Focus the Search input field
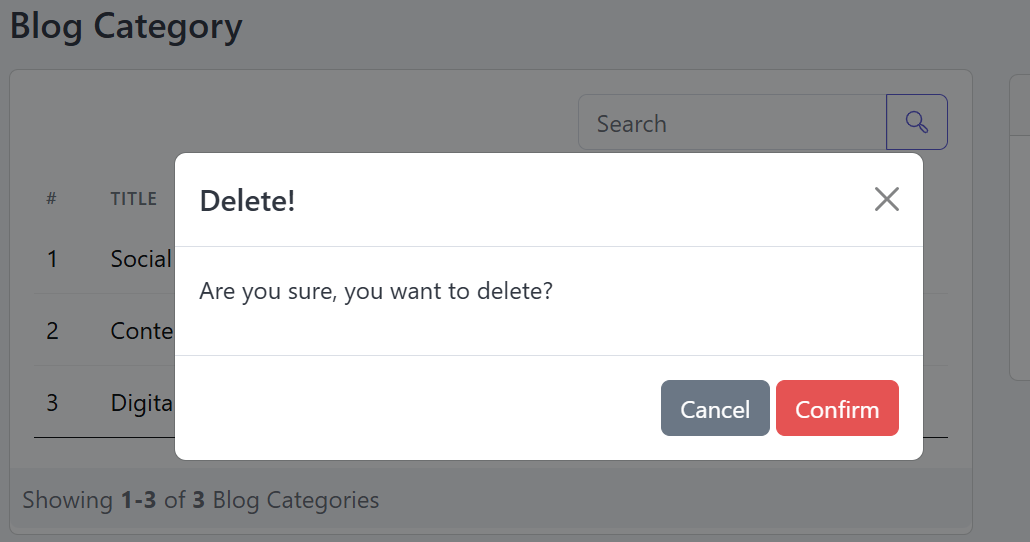 pos(732,122)
